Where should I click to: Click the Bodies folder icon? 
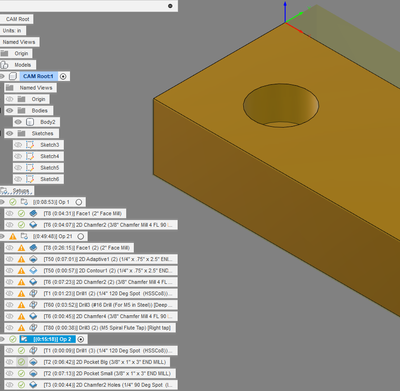coord(21,110)
